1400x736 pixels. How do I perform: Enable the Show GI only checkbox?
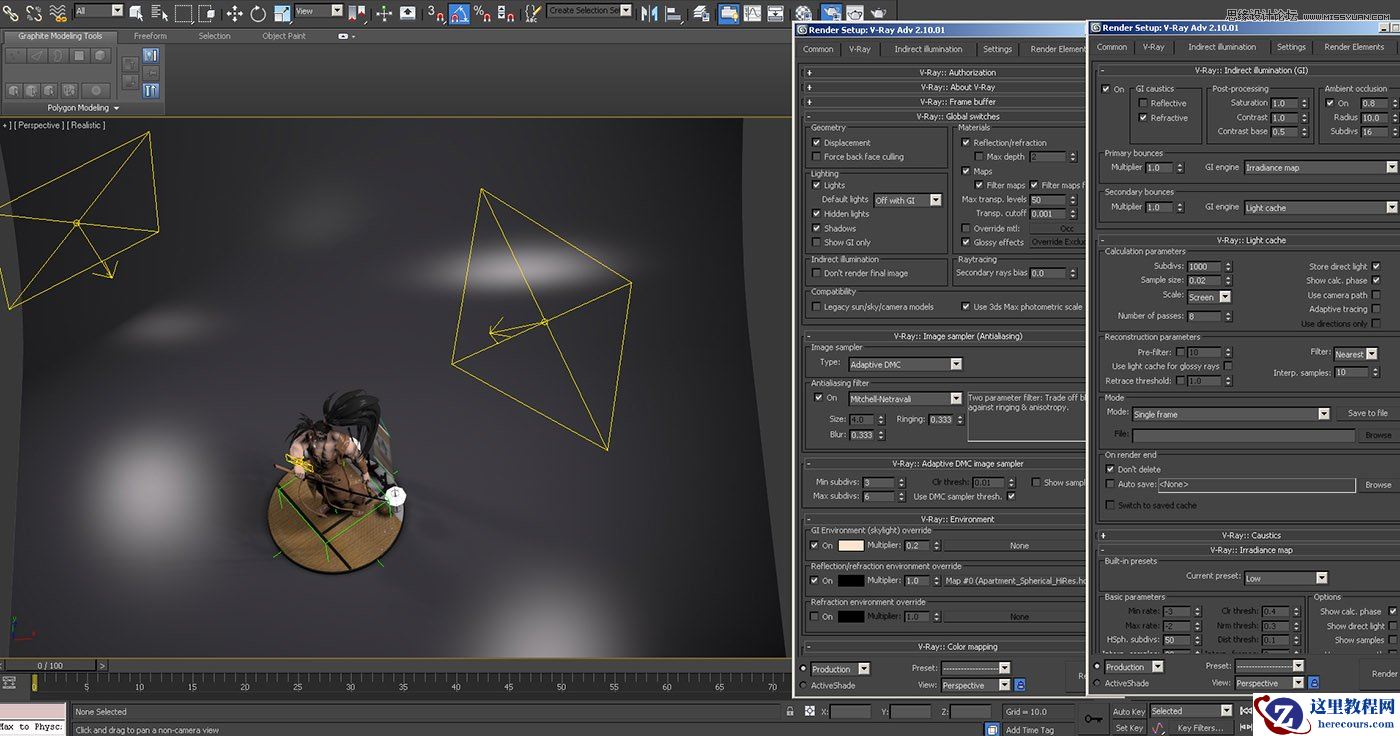click(817, 242)
